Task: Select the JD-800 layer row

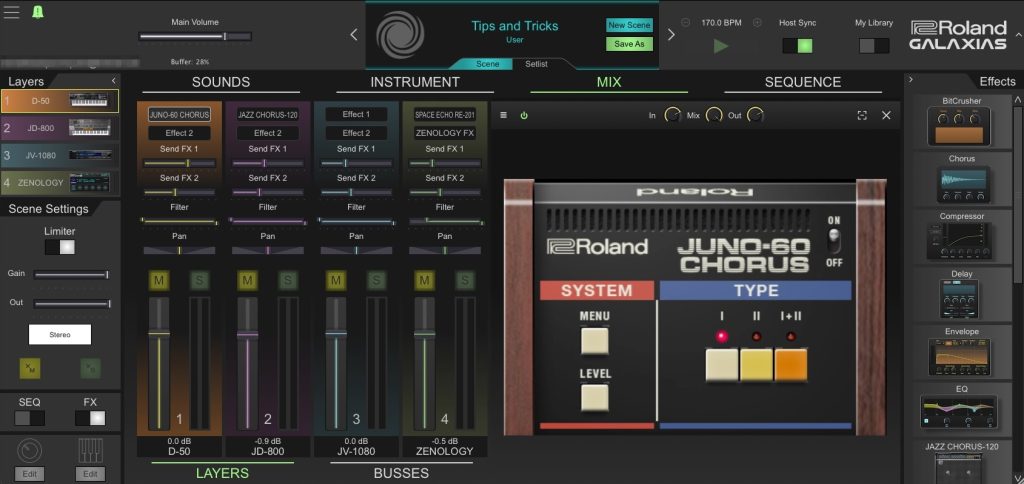Action: [x=60, y=128]
